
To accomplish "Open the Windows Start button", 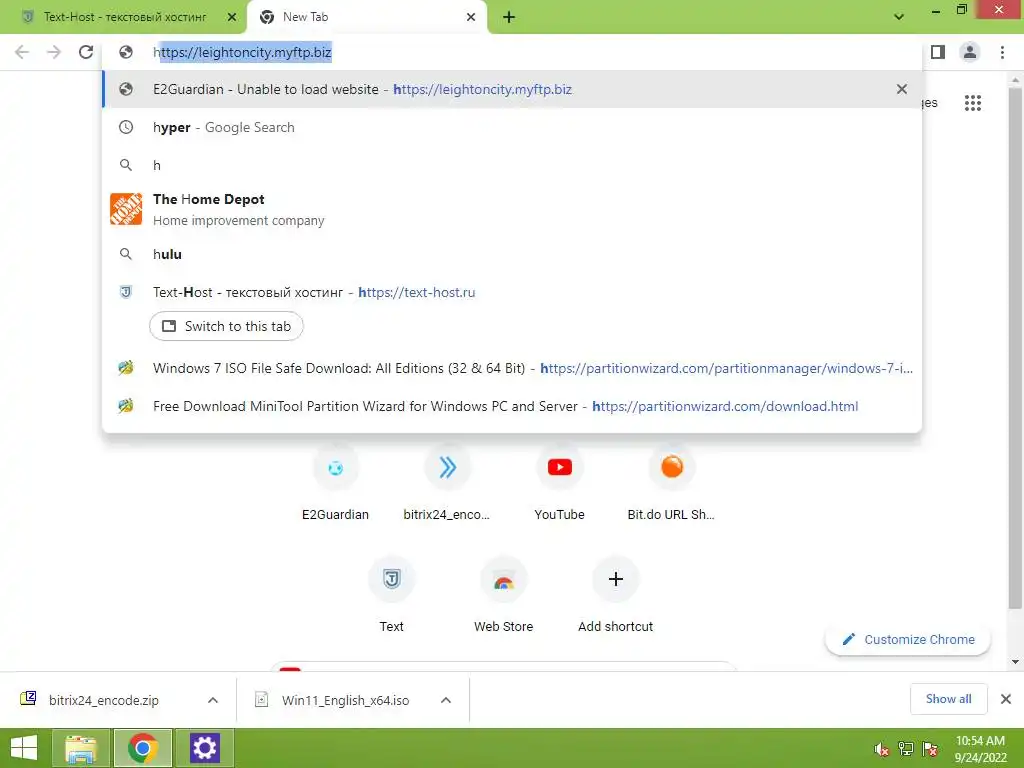I will [24, 748].
